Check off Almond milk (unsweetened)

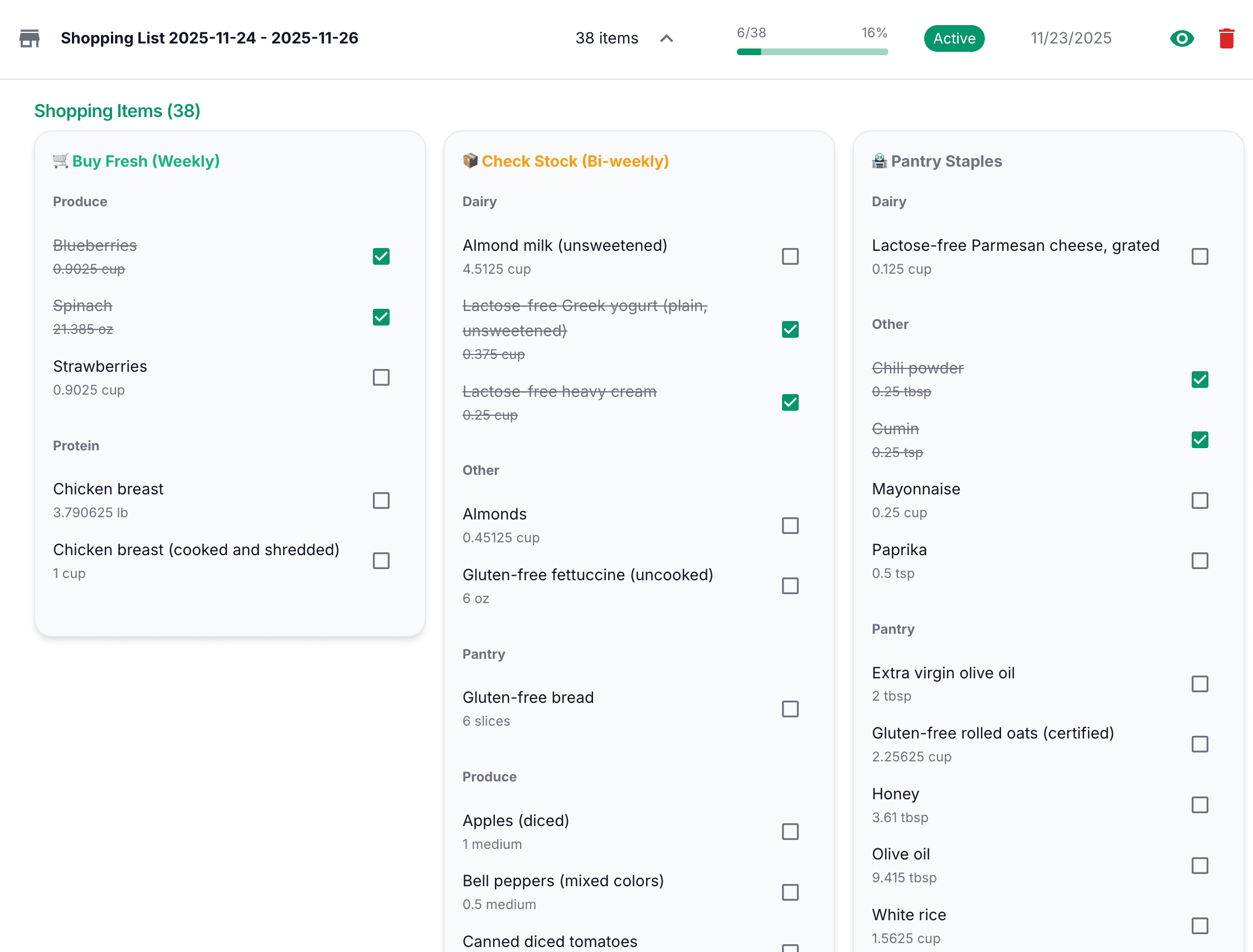pos(790,257)
